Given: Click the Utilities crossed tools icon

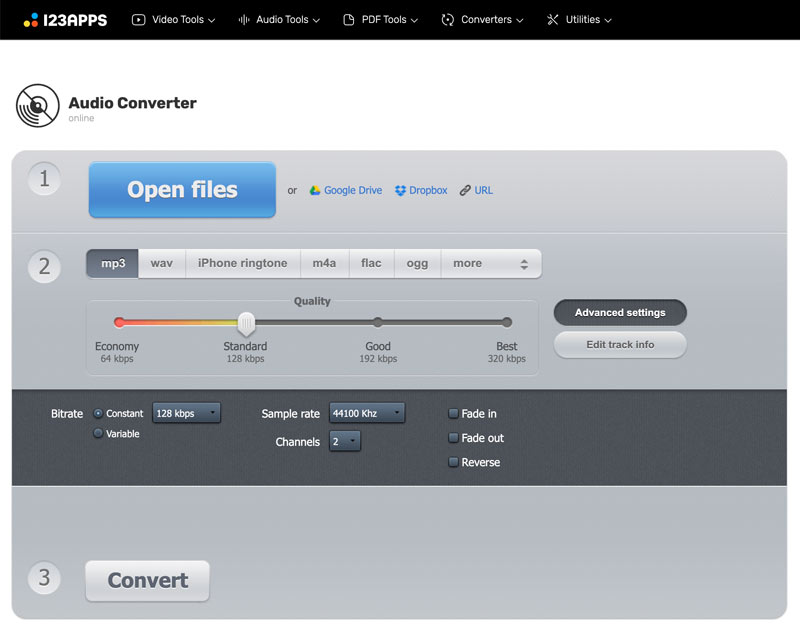Looking at the screenshot, I should tap(553, 20).
